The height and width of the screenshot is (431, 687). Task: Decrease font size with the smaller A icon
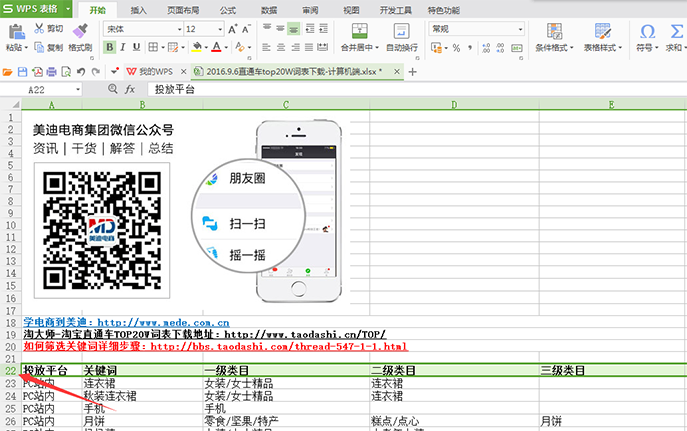[246, 29]
